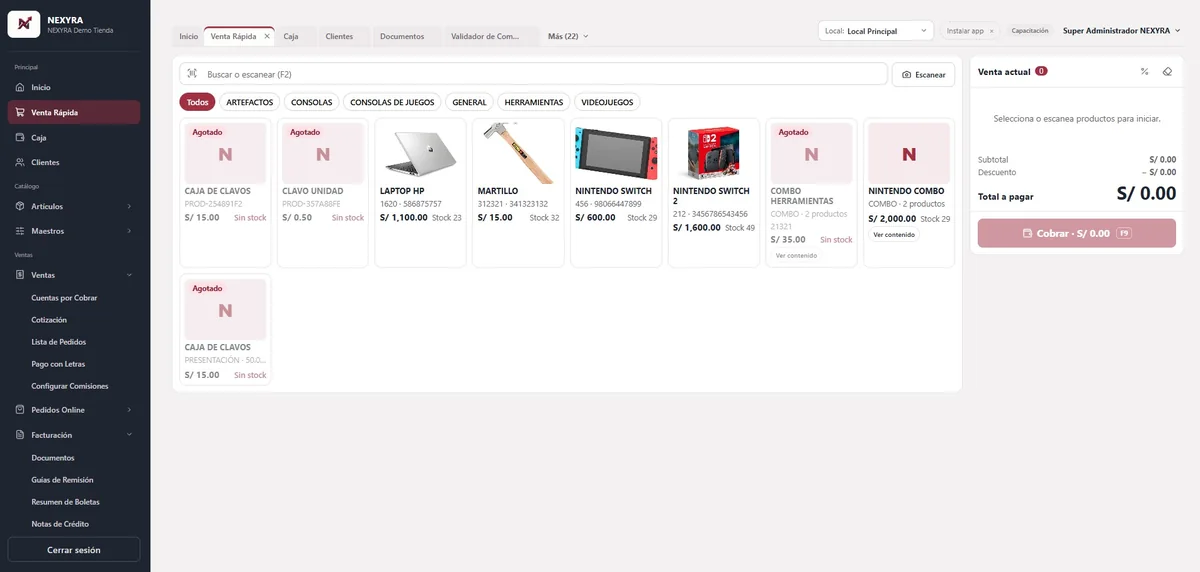1200x572 pixels.
Task: Open the Más (22) tabs dropdown
Action: point(568,36)
